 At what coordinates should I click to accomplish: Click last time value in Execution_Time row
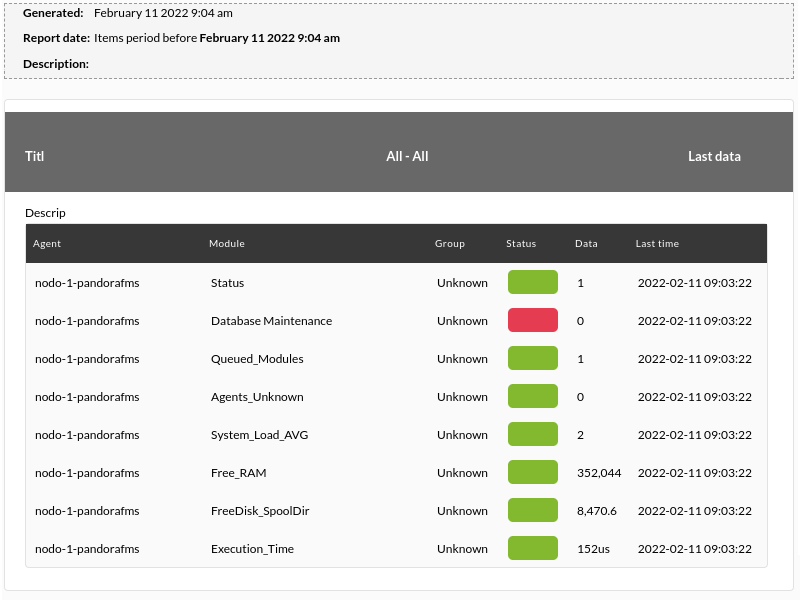click(x=695, y=549)
